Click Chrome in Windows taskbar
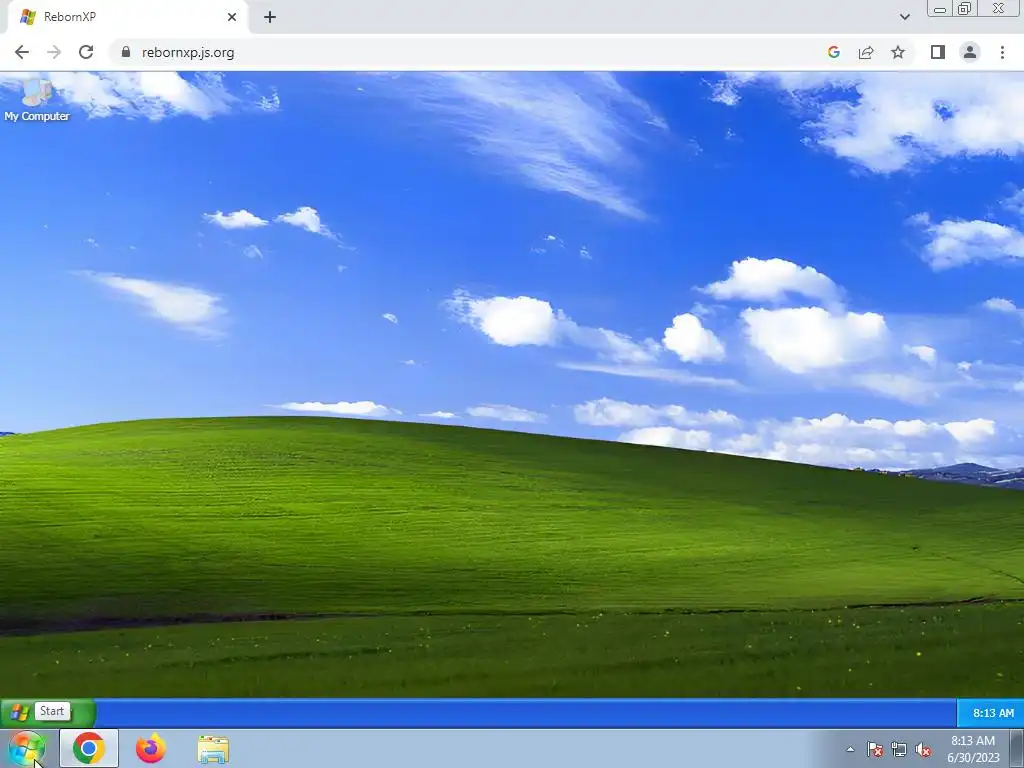The width and height of the screenshot is (1024, 768). click(x=89, y=748)
